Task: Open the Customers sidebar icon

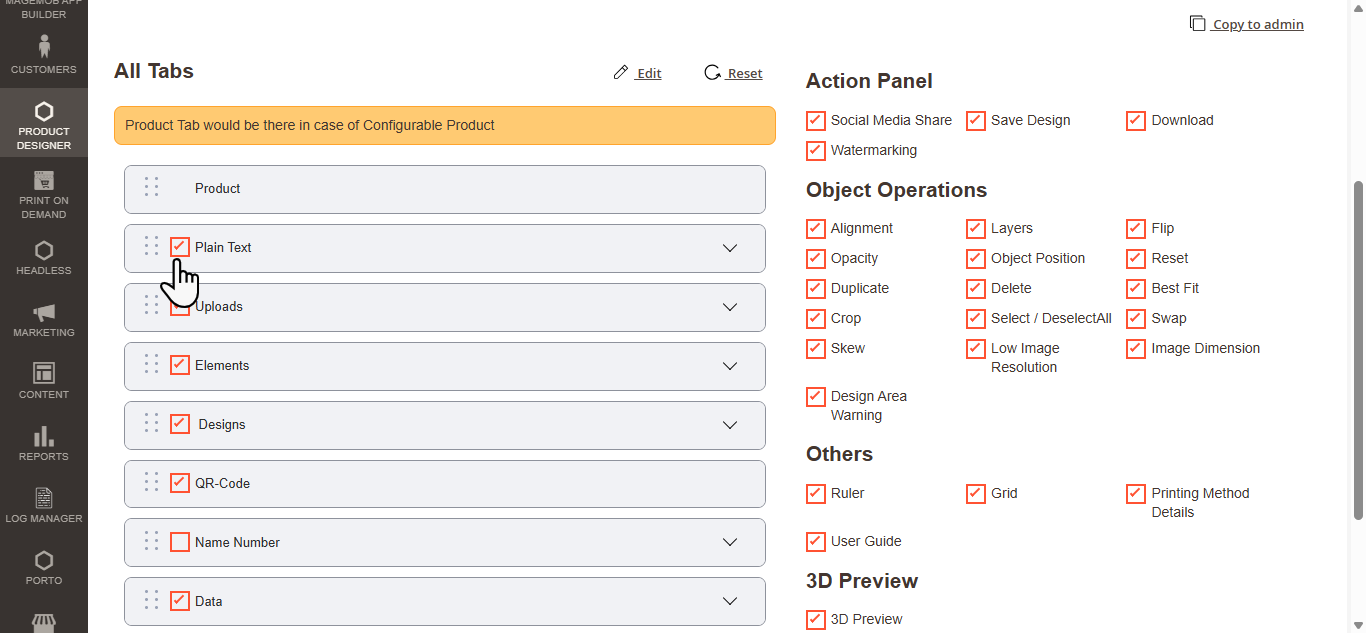Action: click(x=44, y=46)
